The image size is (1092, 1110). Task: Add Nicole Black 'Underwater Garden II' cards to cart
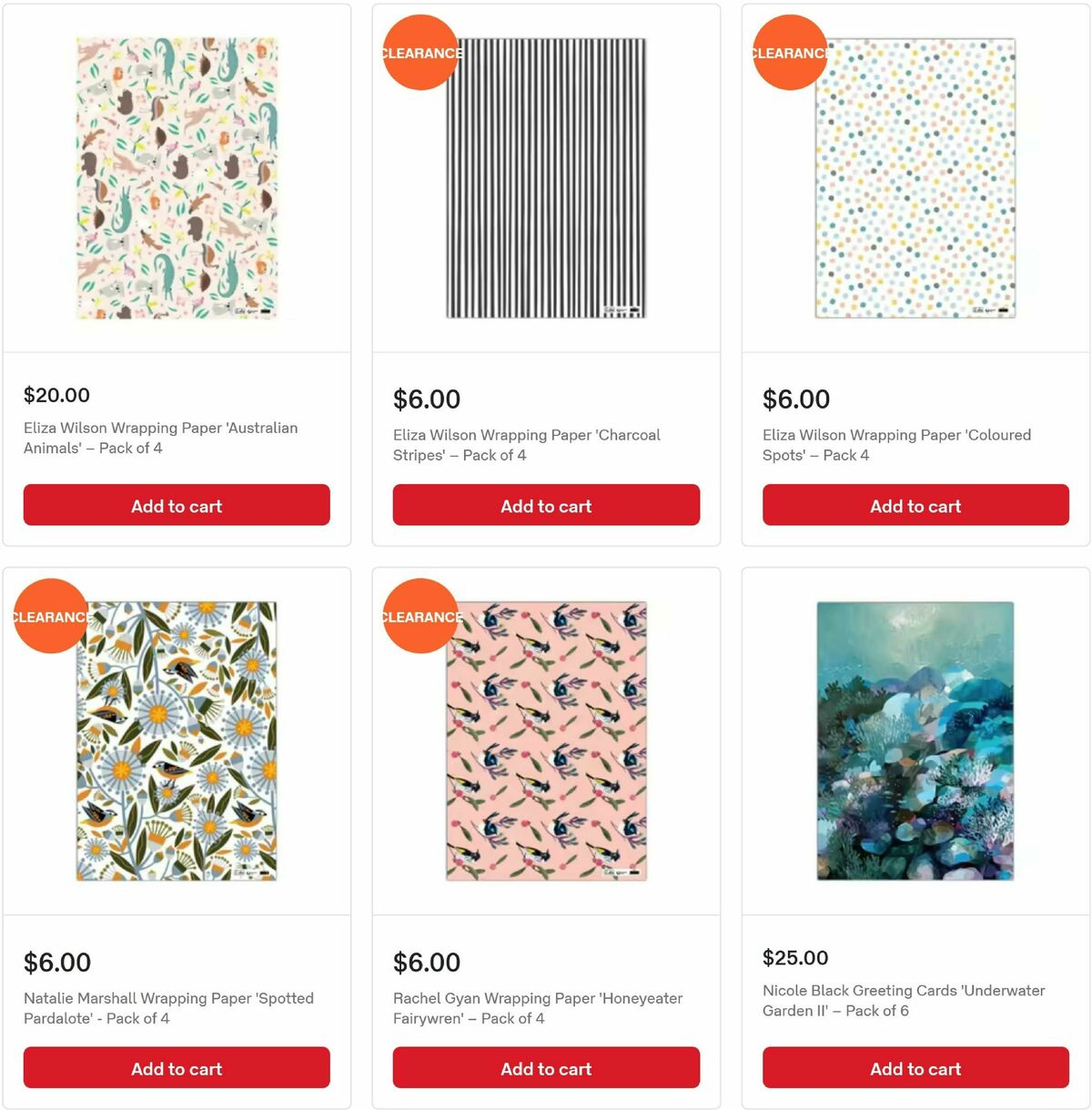tap(915, 1068)
